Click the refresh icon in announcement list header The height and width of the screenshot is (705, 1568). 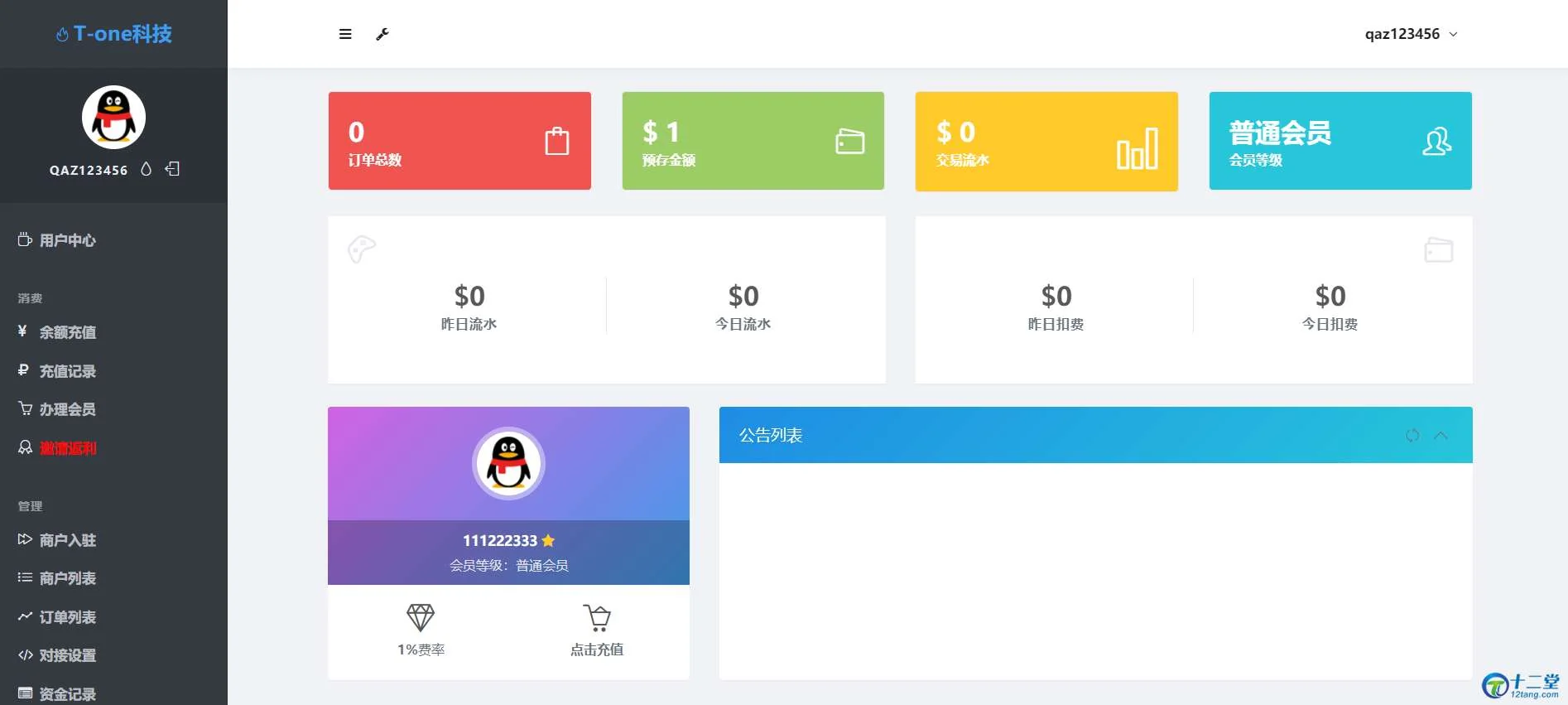[1412, 436]
